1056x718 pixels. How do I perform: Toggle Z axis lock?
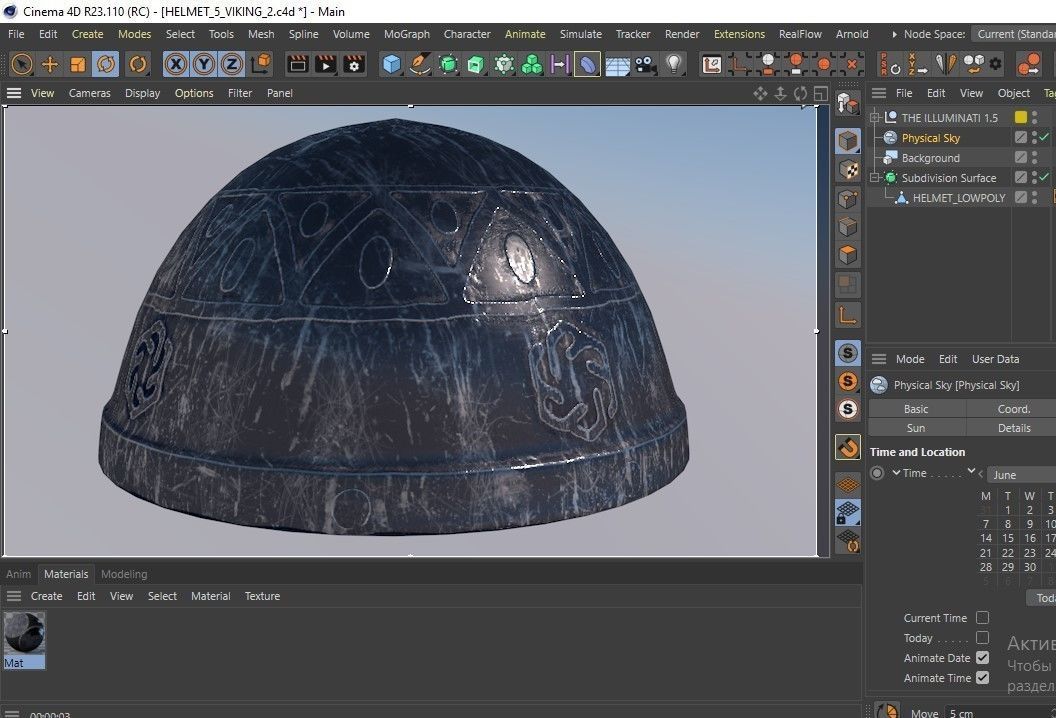point(232,64)
